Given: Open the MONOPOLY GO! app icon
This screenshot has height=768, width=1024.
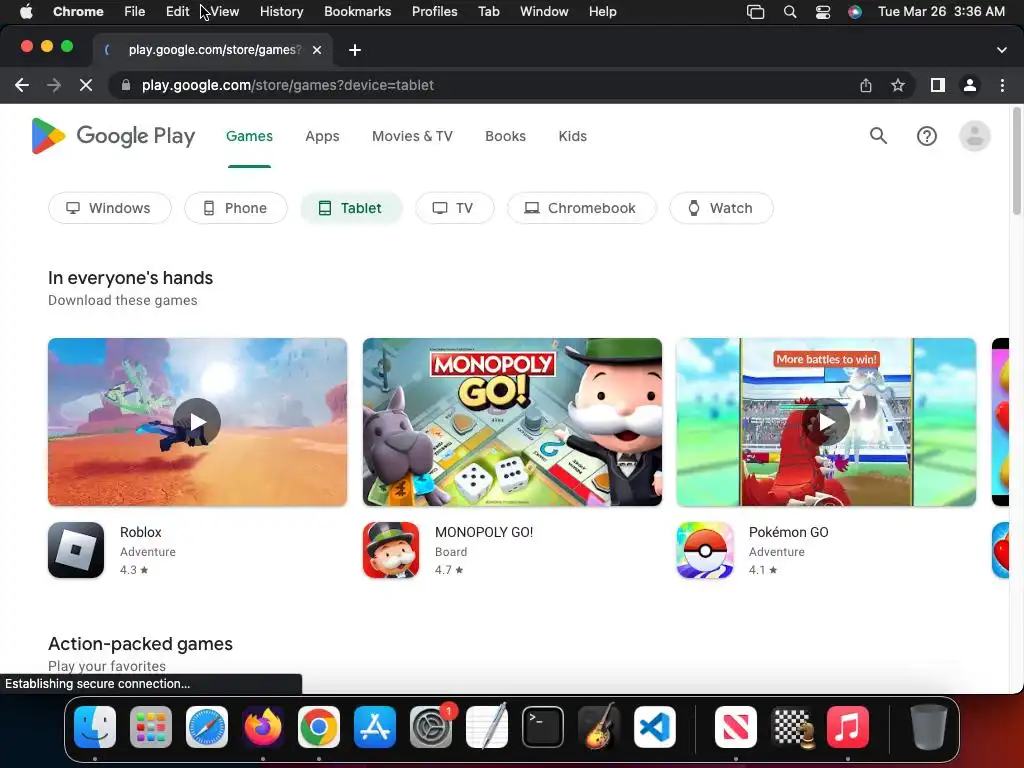Looking at the screenshot, I should (391, 550).
